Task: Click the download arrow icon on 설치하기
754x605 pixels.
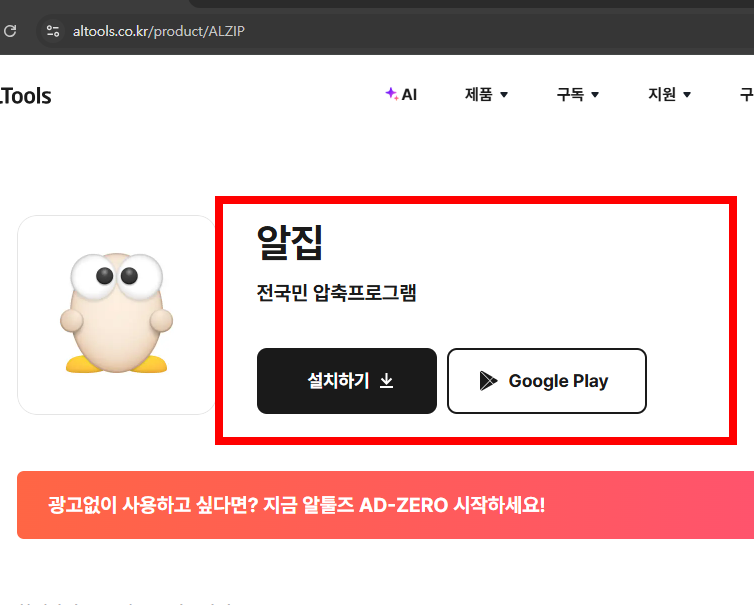Action: [x=387, y=381]
